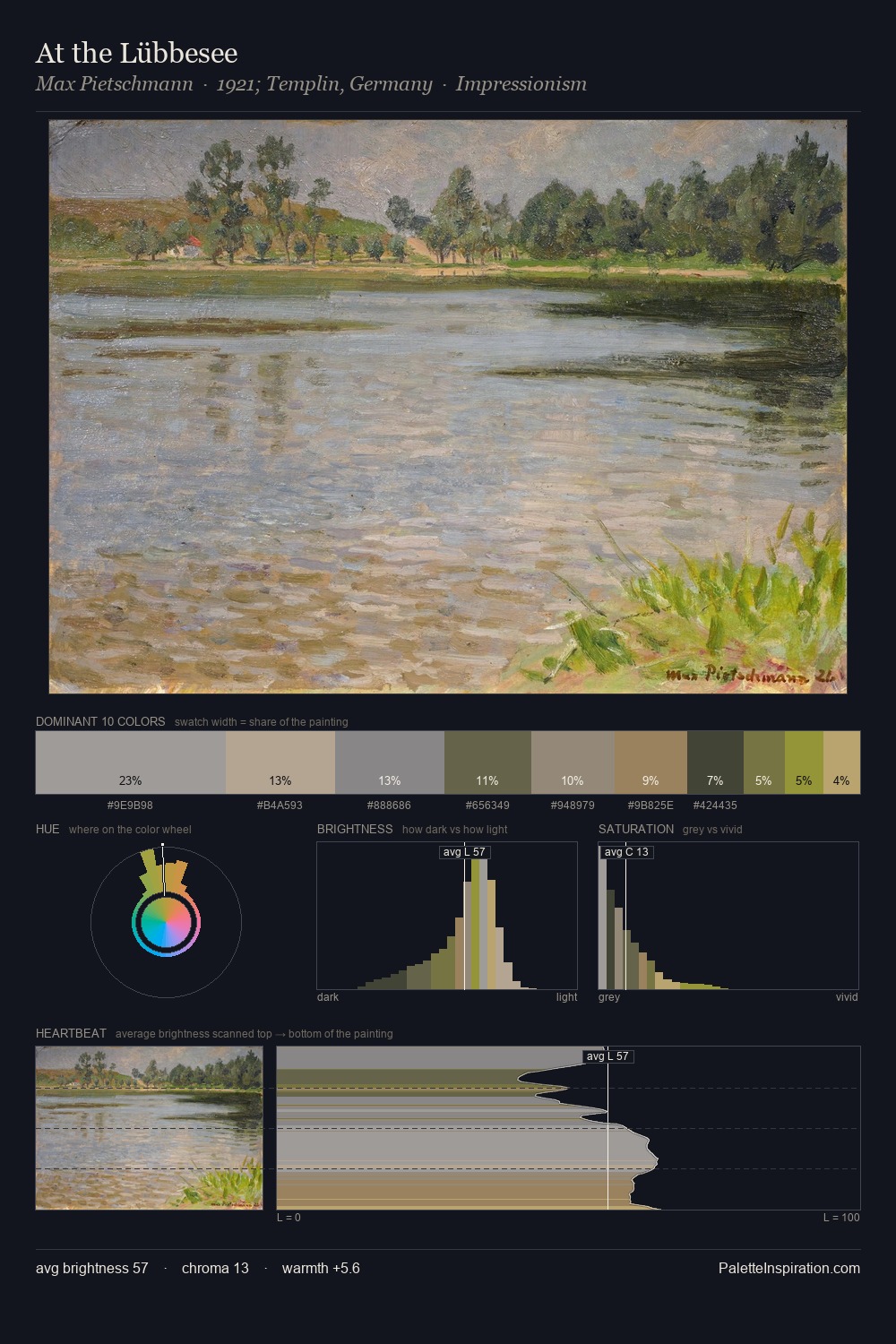The image size is (896, 1344).
Task: Select the #9B825E tan swatch showing 9%
Action: [x=650, y=762]
